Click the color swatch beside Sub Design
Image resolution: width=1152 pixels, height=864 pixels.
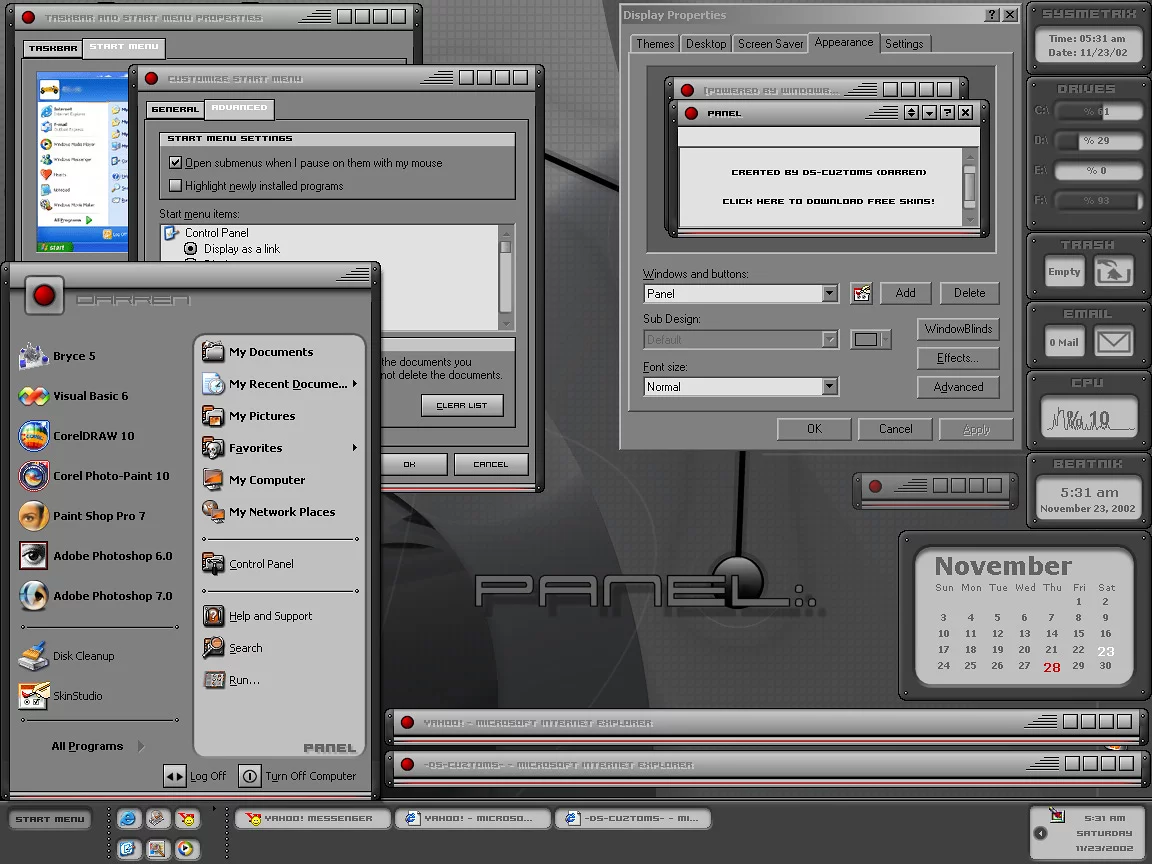[x=869, y=340]
